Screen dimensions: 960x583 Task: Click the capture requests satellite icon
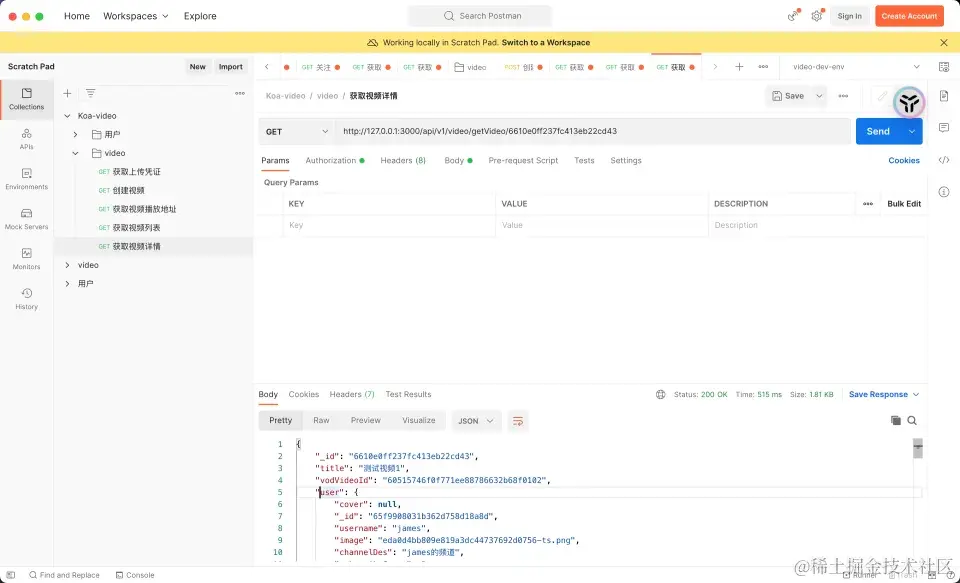coord(793,16)
